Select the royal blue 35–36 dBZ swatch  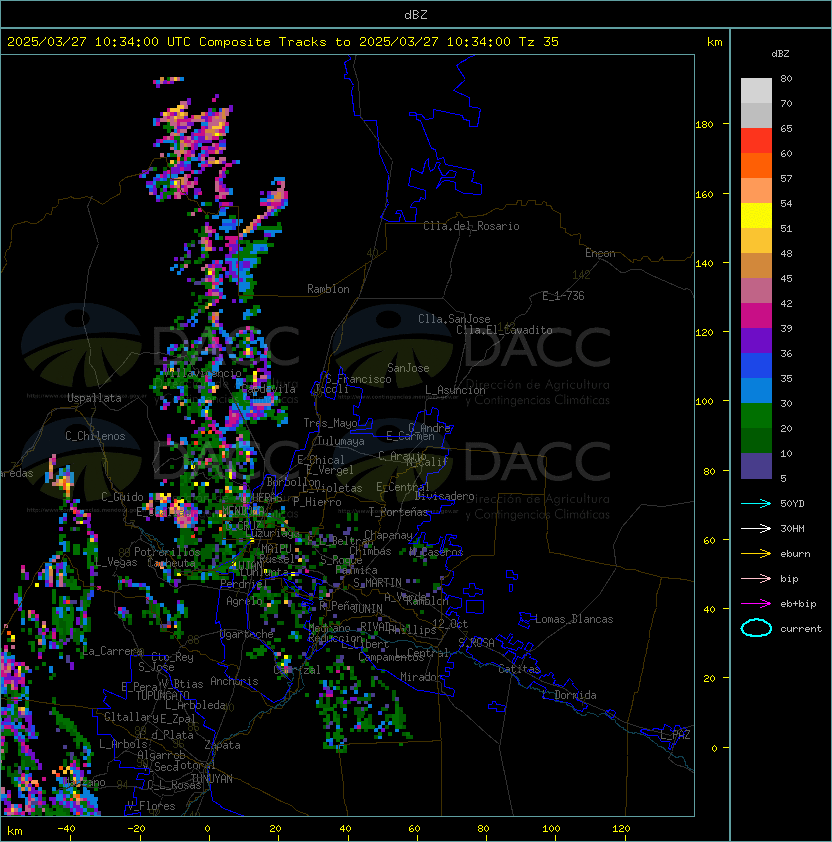pos(756,365)
